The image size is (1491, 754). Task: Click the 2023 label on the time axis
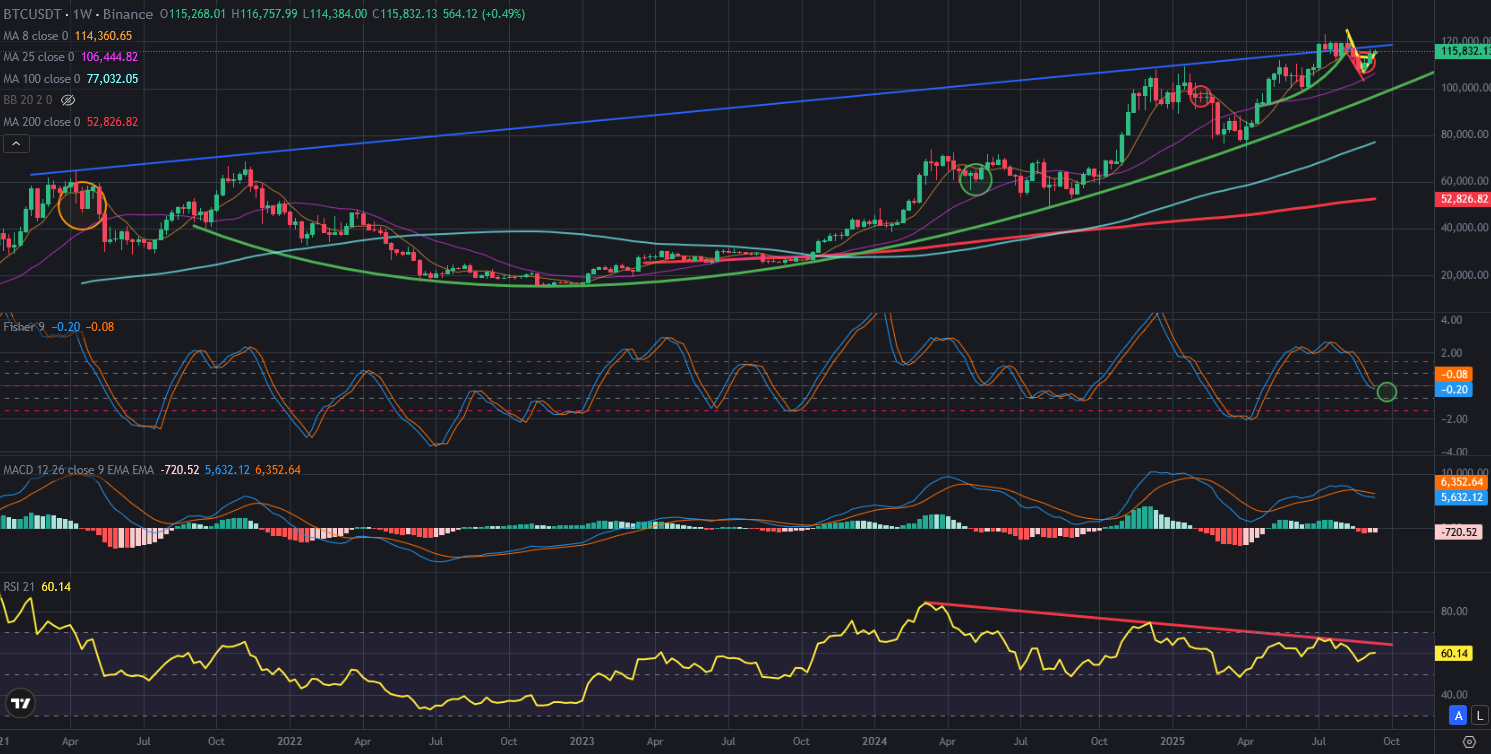(x=582, y=742)
